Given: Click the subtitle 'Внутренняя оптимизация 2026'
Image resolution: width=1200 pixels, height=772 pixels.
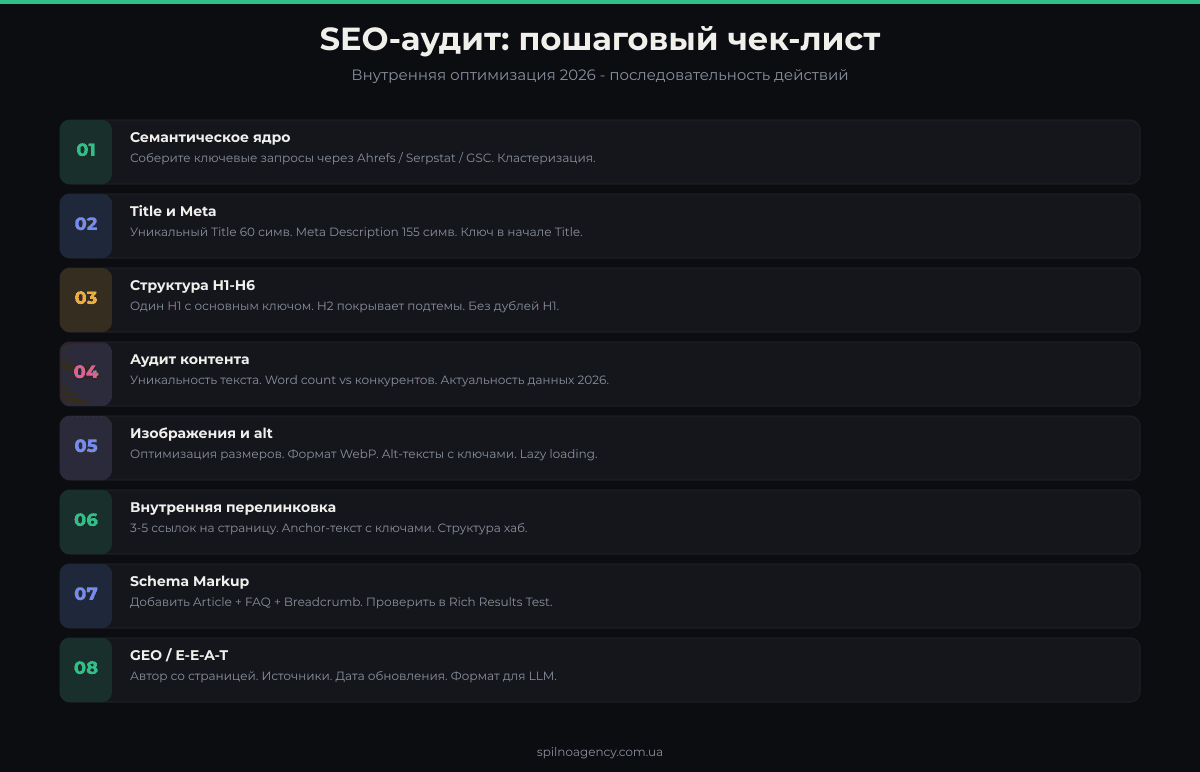Looking at the screenshot, I should 600,75.
